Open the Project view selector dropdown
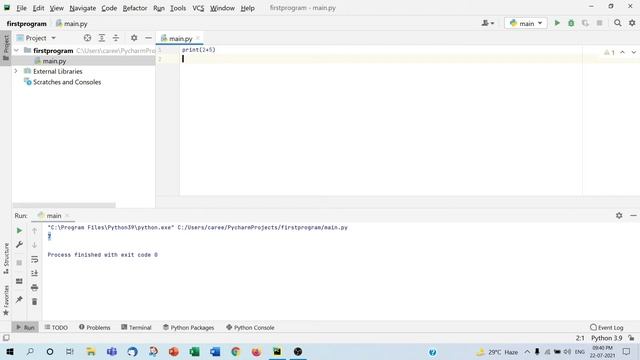This screenshot has height=360, width=640. tap(36, 38)
